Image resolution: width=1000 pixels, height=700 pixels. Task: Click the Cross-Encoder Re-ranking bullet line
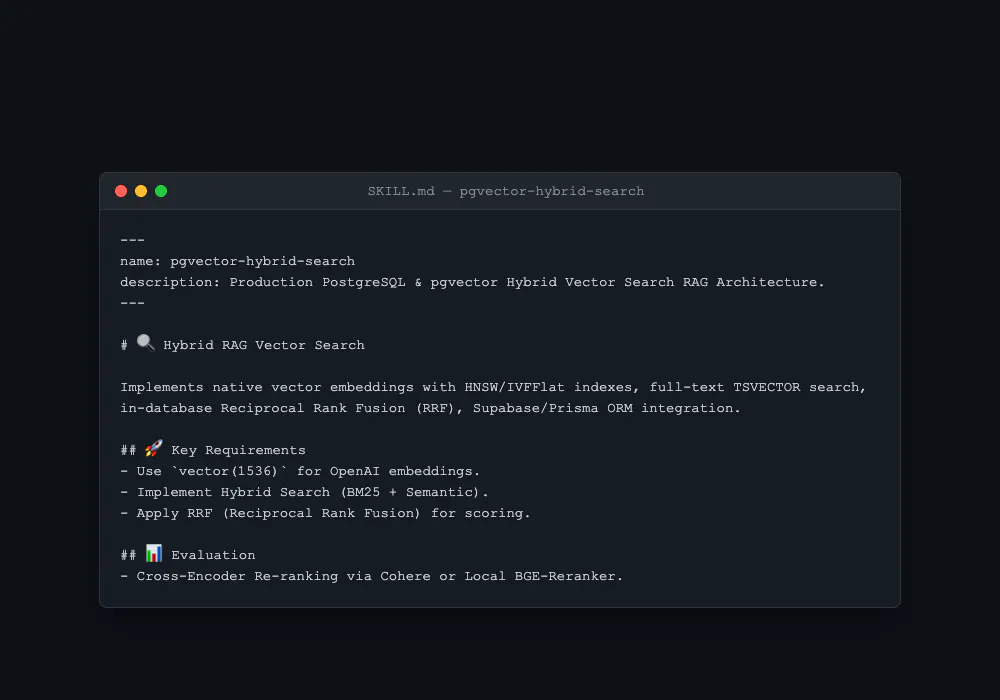point(371,576)
